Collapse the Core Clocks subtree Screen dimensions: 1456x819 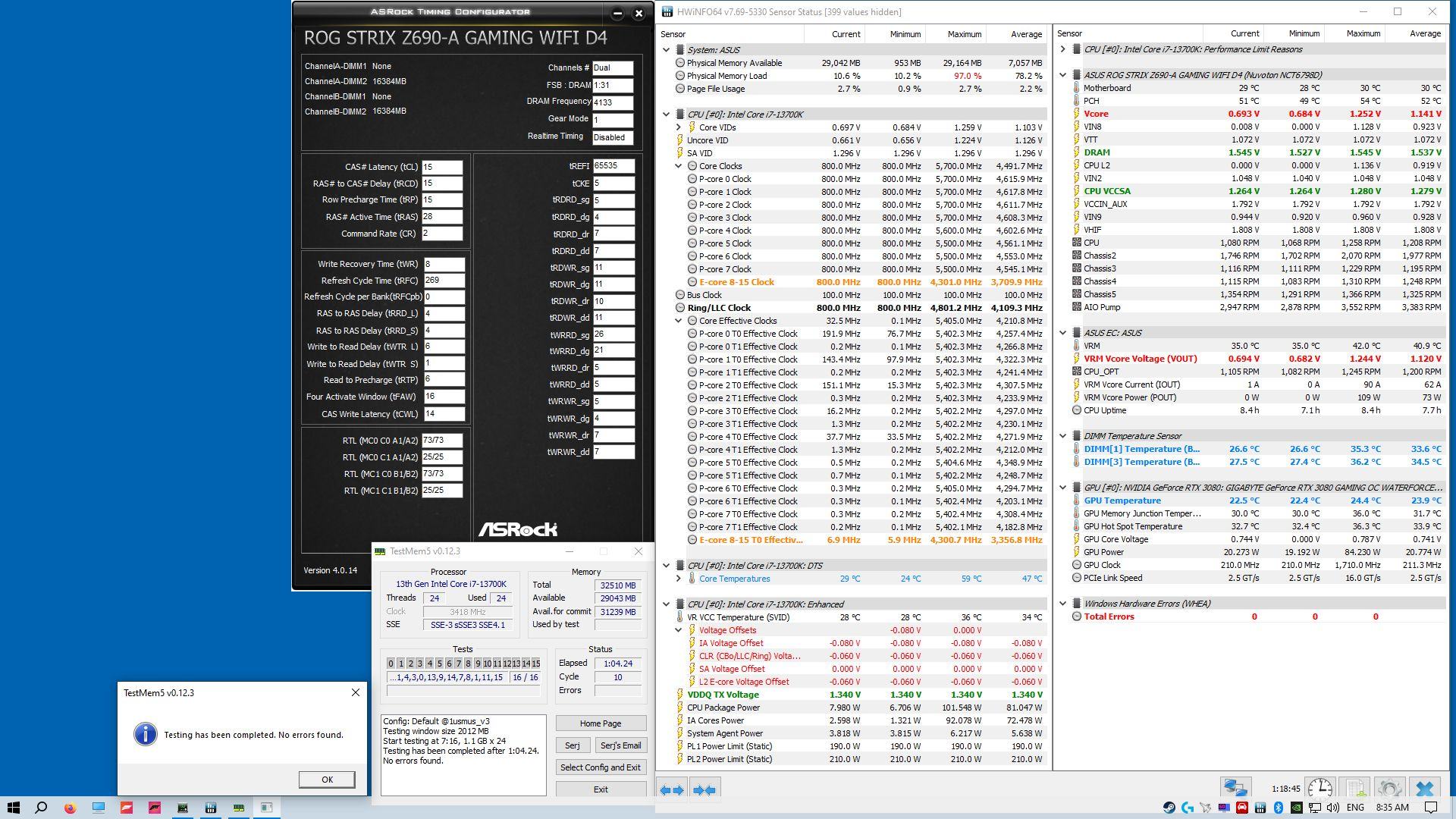pyautogui.click(x=679, y=166)
